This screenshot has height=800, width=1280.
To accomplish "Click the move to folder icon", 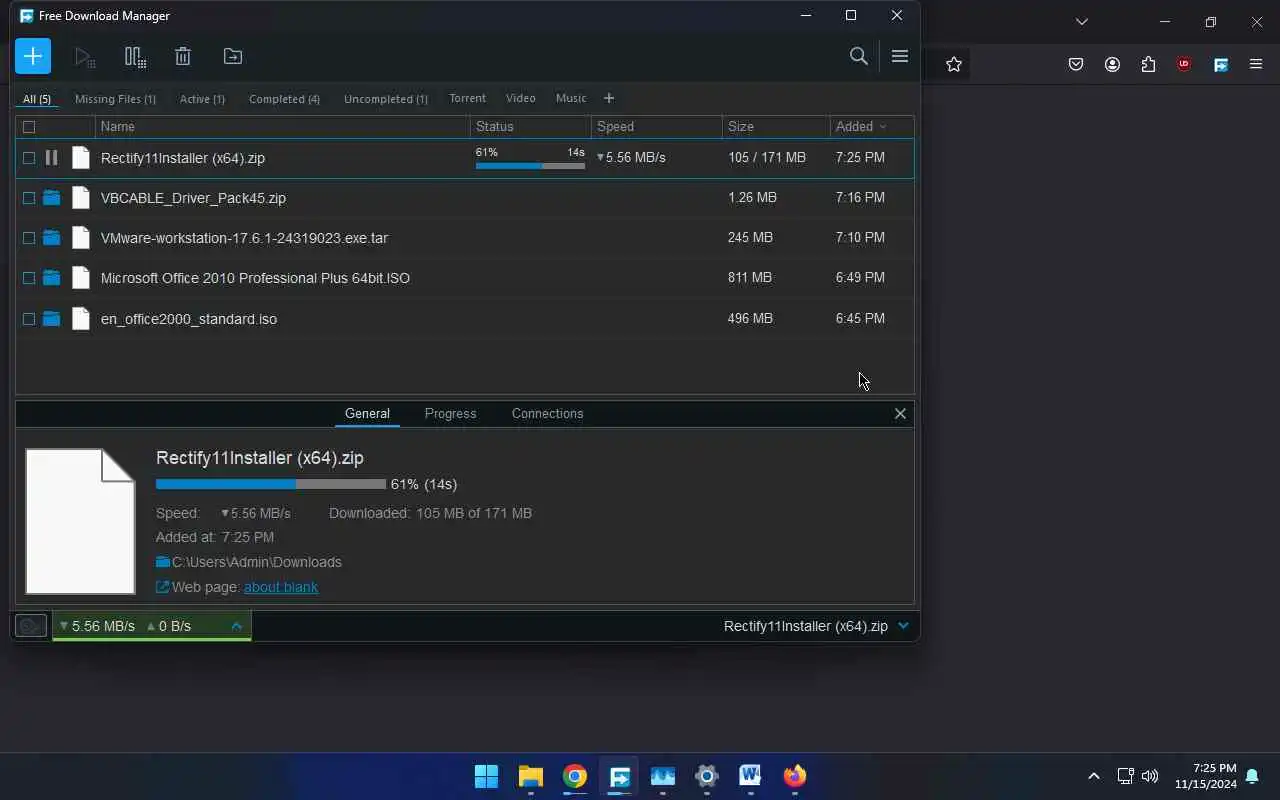I will (233, 57).
